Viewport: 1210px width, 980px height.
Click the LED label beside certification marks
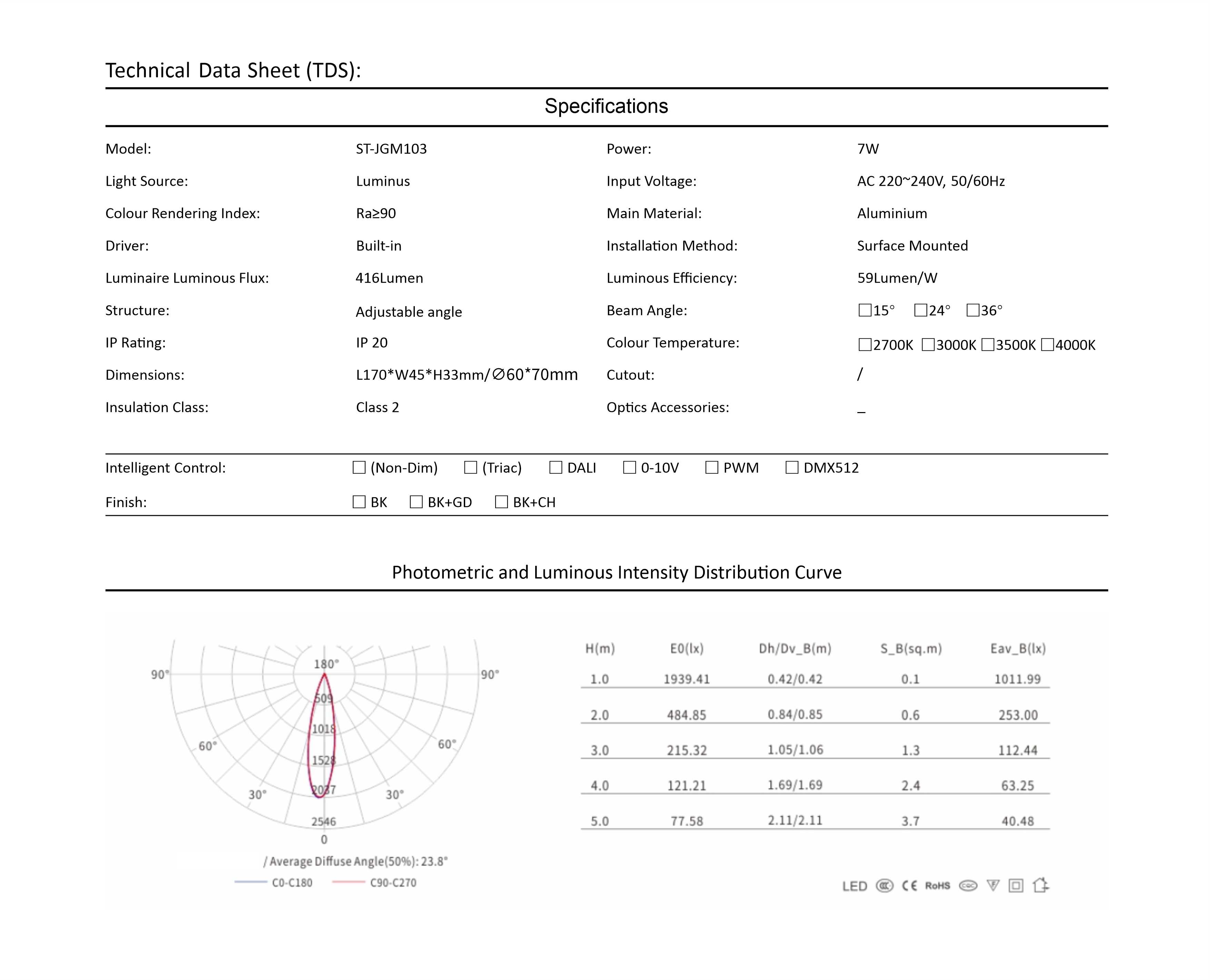click(x=854, y=886)
